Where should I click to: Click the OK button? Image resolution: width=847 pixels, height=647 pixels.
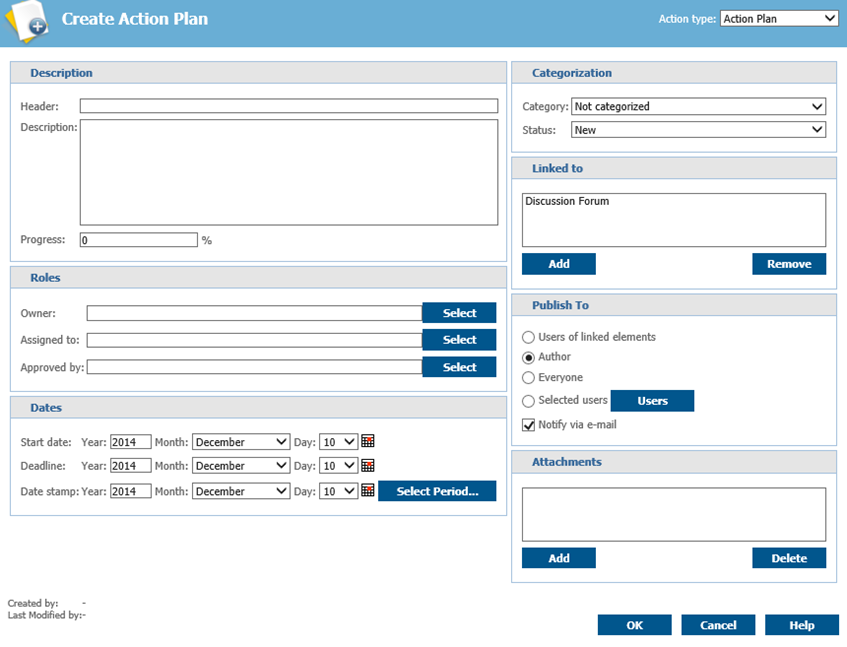[634, 625]
